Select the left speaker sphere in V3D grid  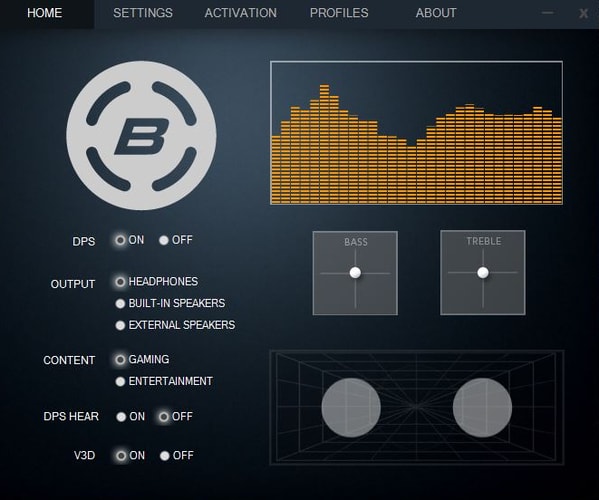(351, 408)
